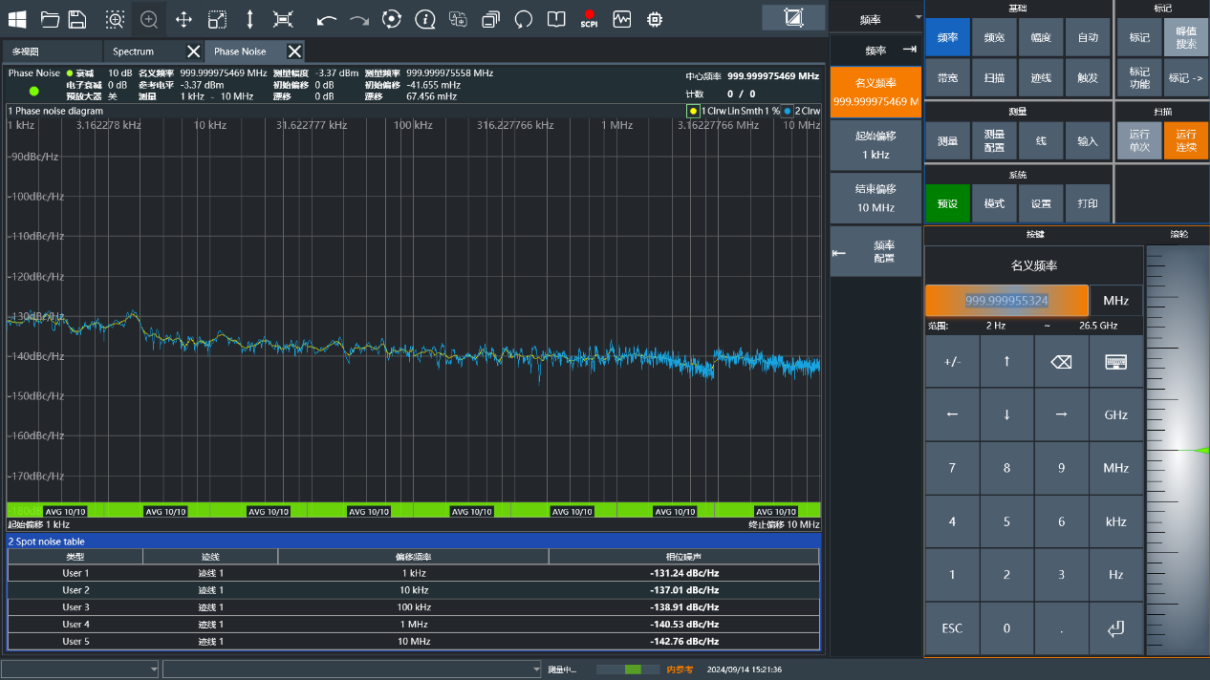This screenshot has width=1210, height=680.
Task: Click the circular refresh arrow icon
Action: [524, 19]
